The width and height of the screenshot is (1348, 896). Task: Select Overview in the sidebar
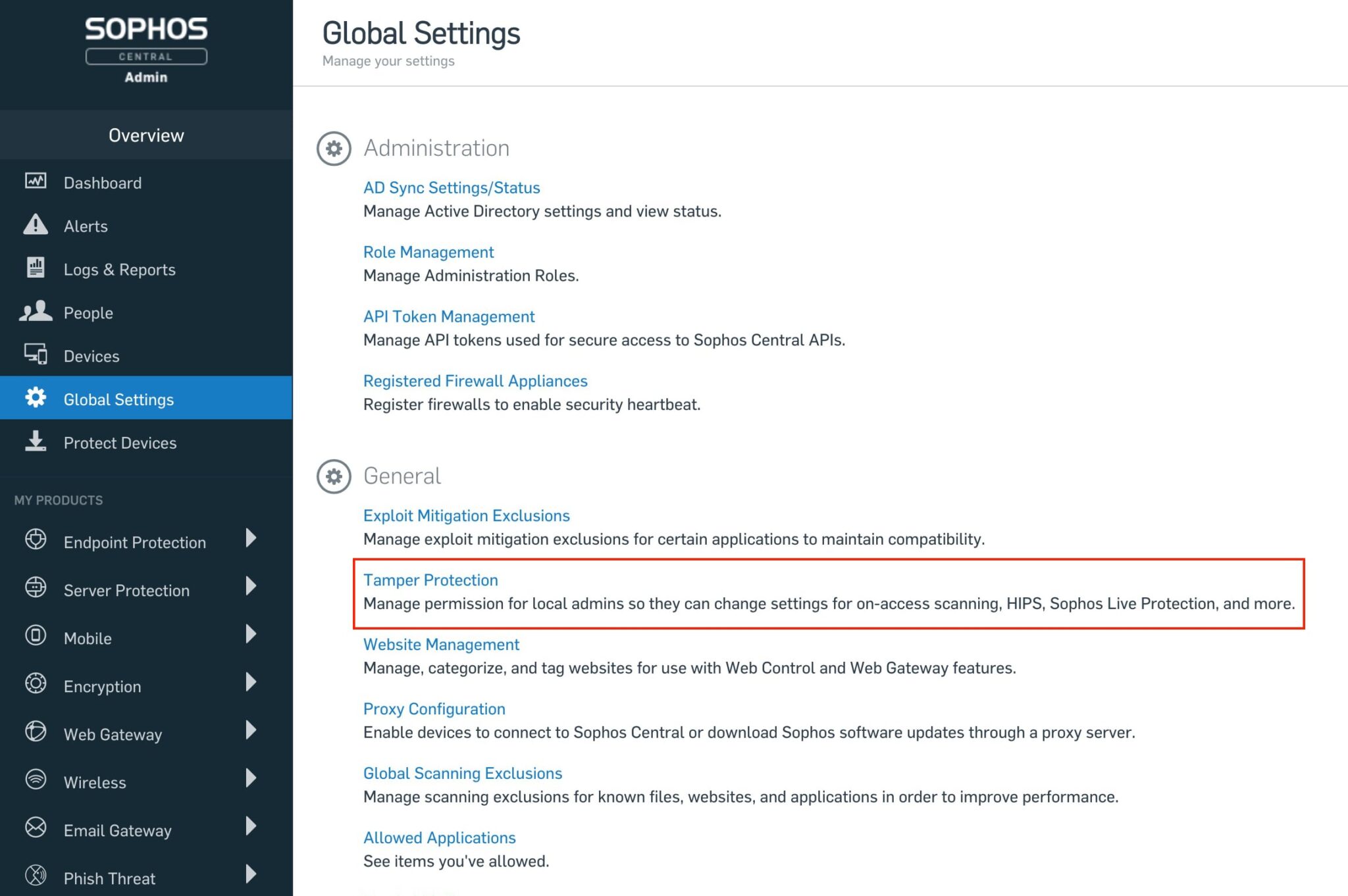[146, 135]
